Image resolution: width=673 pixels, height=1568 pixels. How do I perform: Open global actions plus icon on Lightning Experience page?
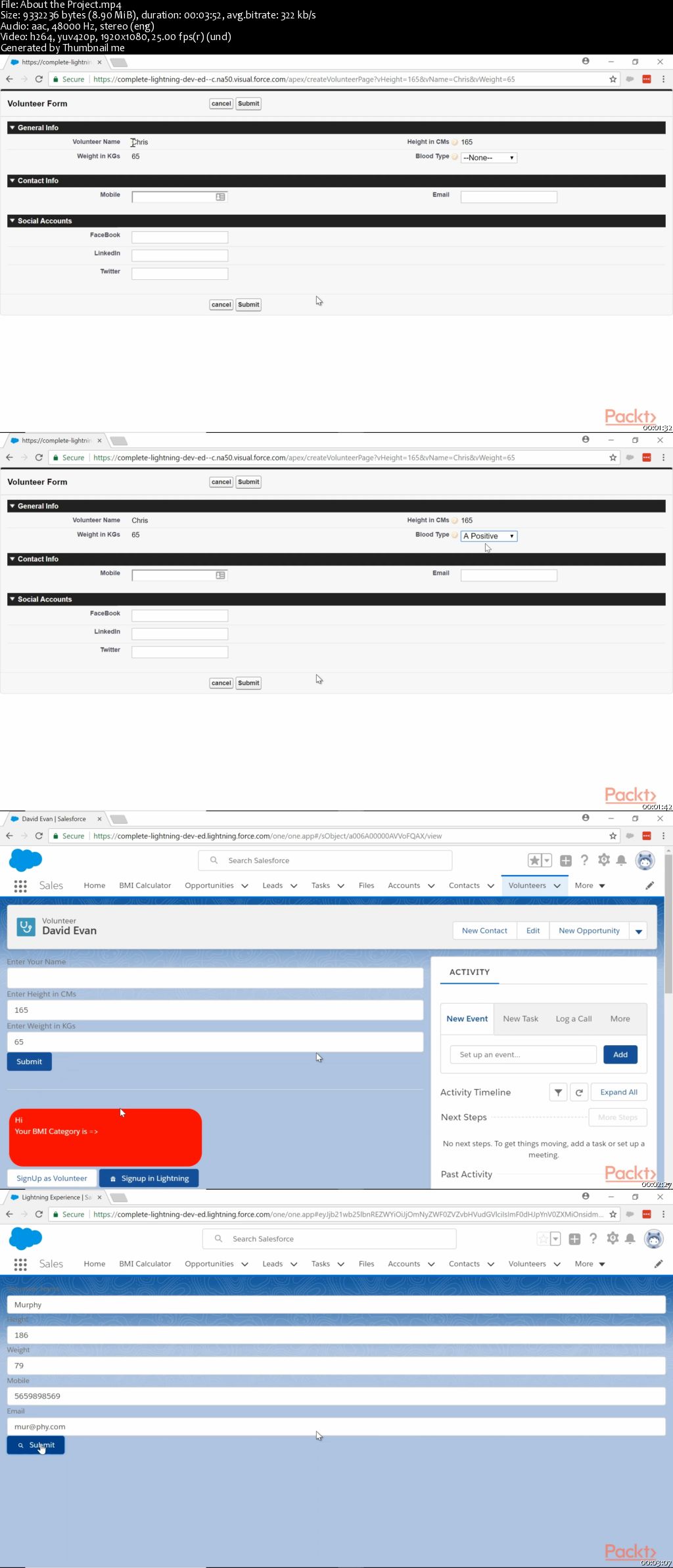coord(574,1239)
